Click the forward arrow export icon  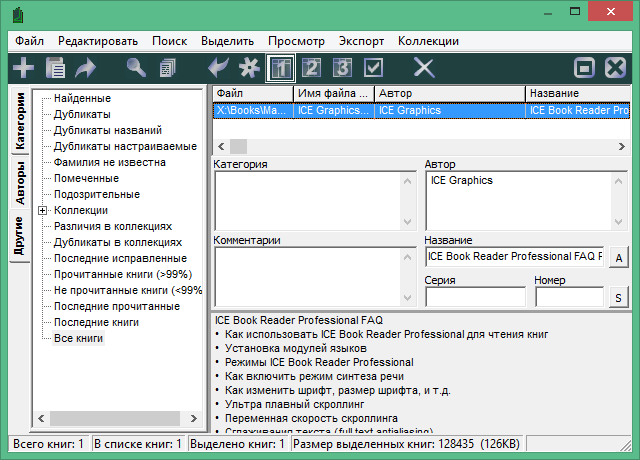(86, 68)
